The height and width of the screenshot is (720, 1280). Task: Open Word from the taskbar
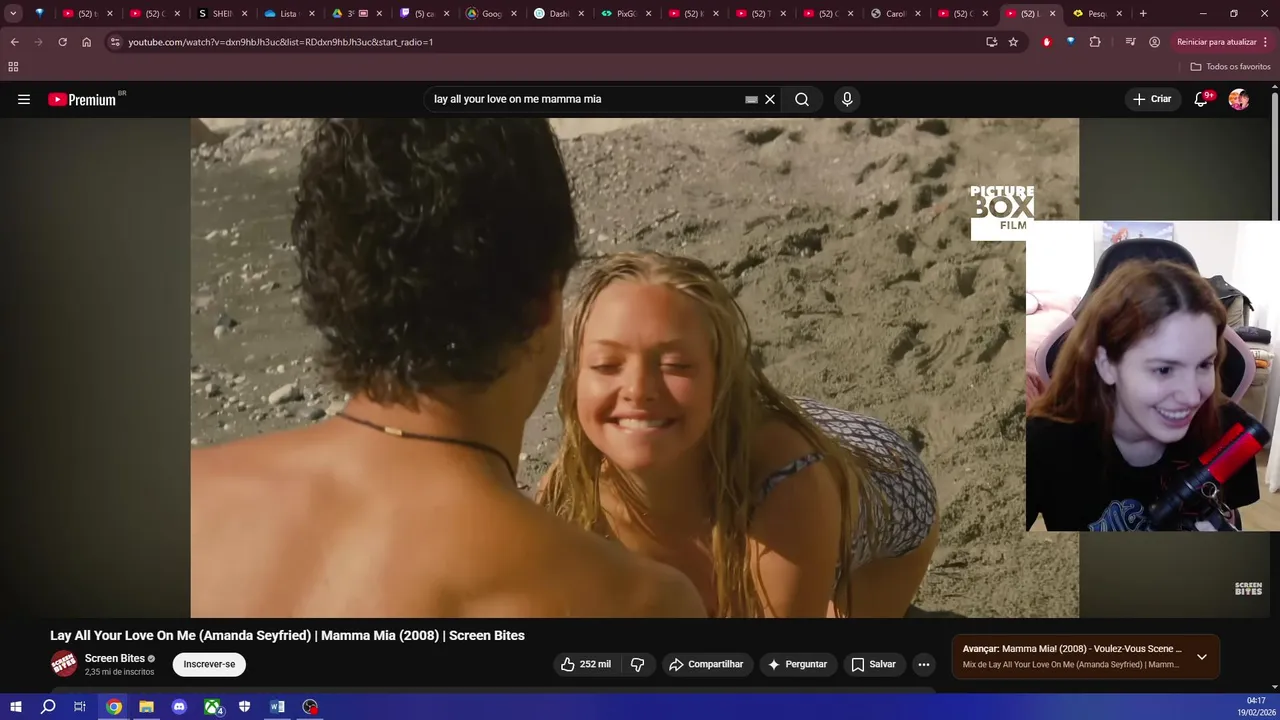coord(277,707)
